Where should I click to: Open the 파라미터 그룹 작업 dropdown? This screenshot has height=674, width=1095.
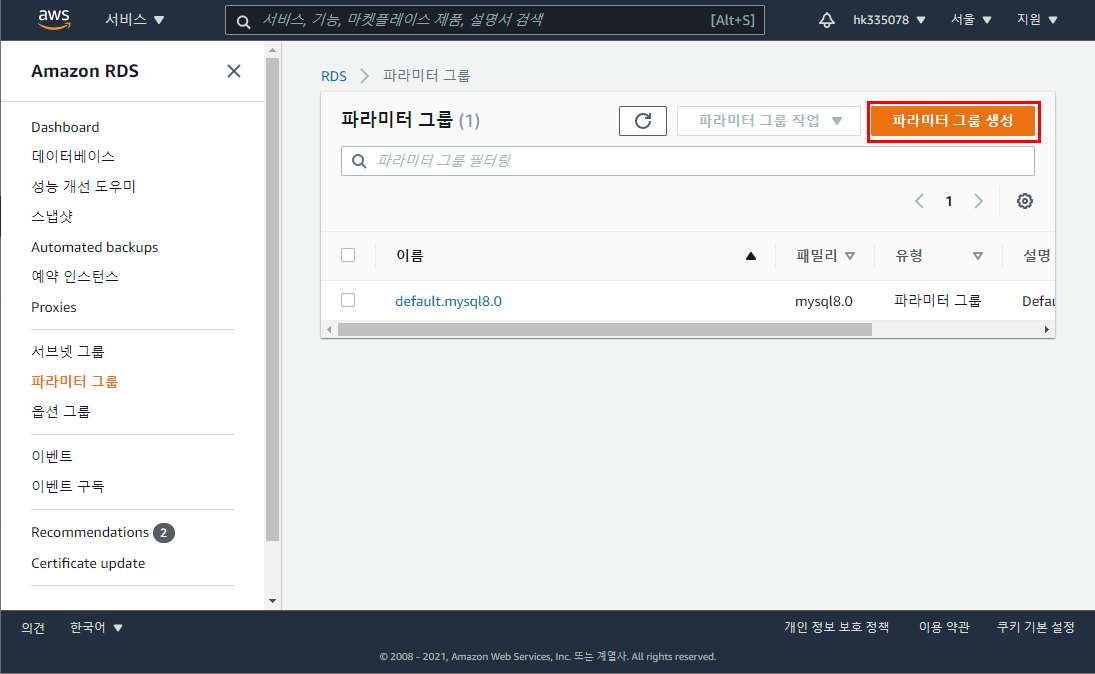tap(769, 121)
